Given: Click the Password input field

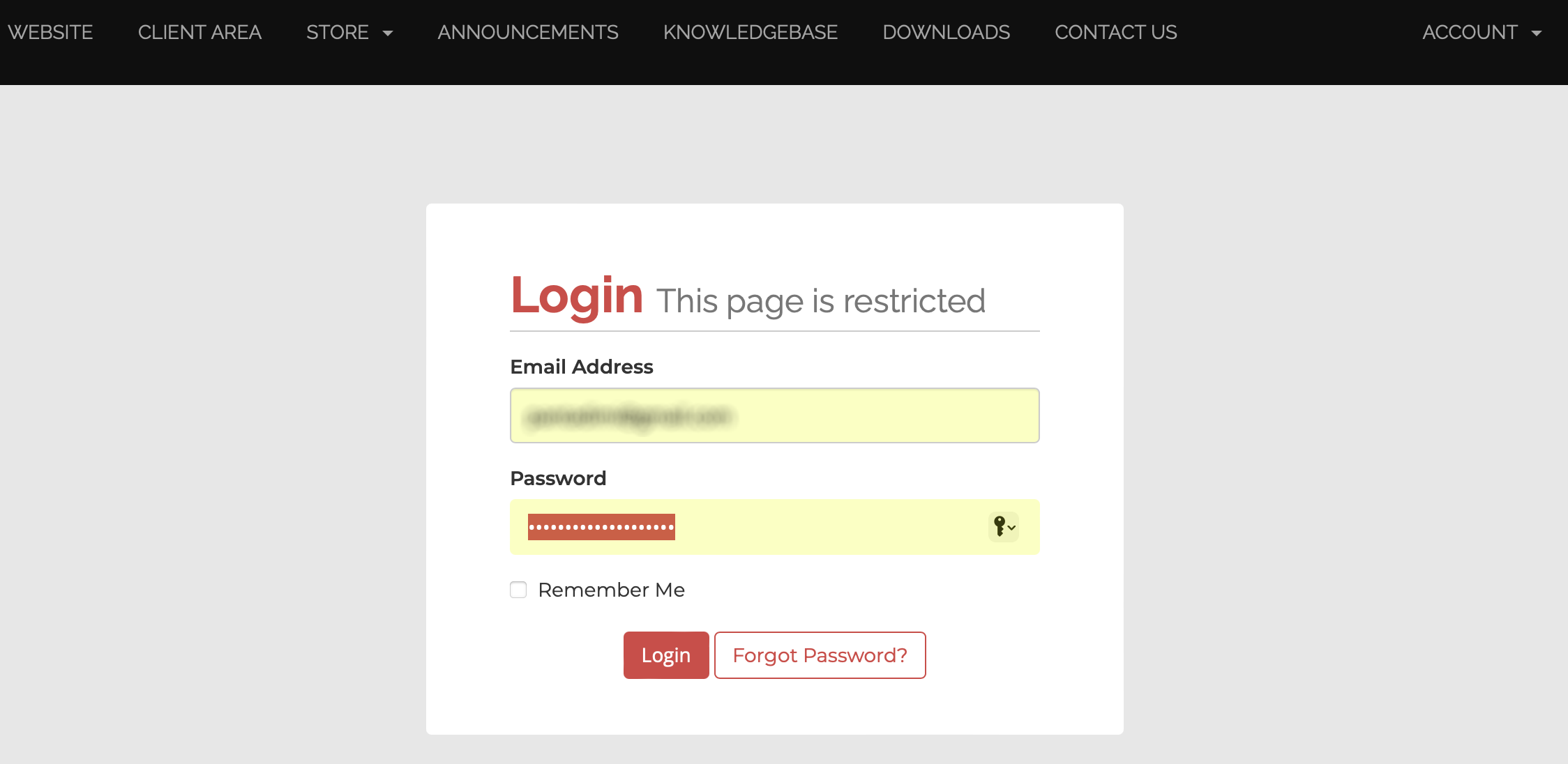Looking at the screenshot, I should point(775,526).
